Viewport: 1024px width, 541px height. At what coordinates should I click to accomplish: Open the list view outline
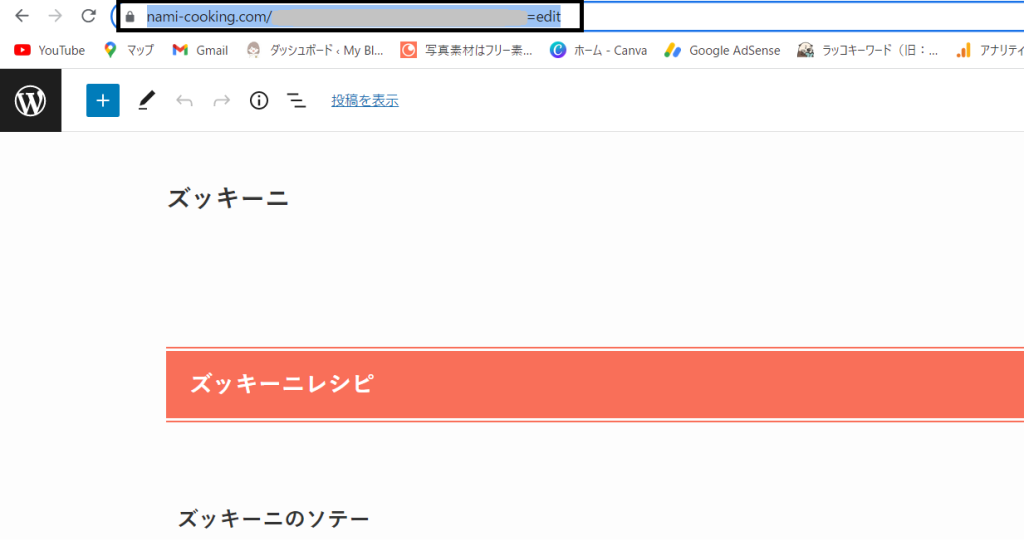pos(297,100)
